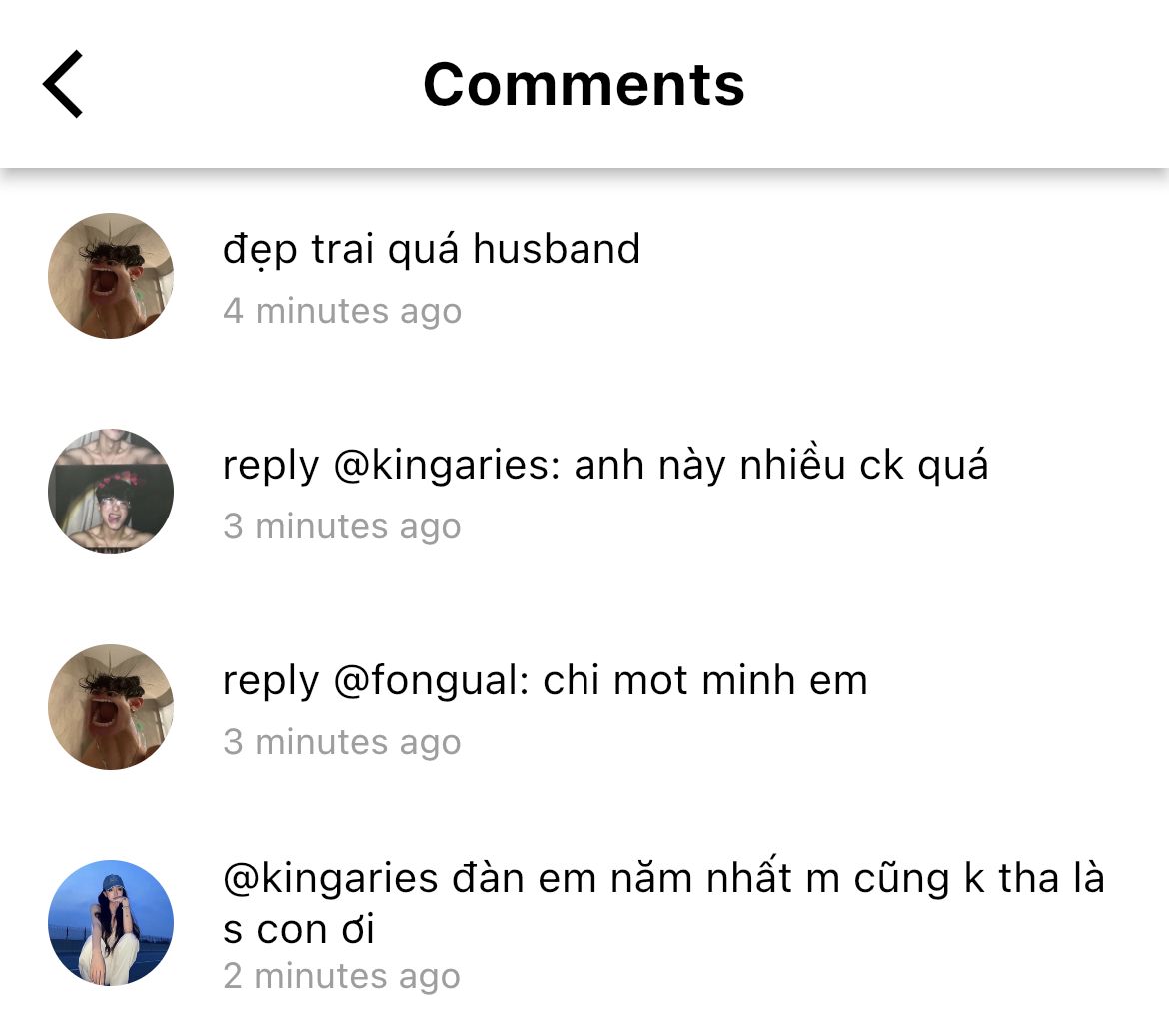The width and height of the screenshot is (1169, 1036).
Task: Click "reply" label before @fongual
Action: pos(270,681)
